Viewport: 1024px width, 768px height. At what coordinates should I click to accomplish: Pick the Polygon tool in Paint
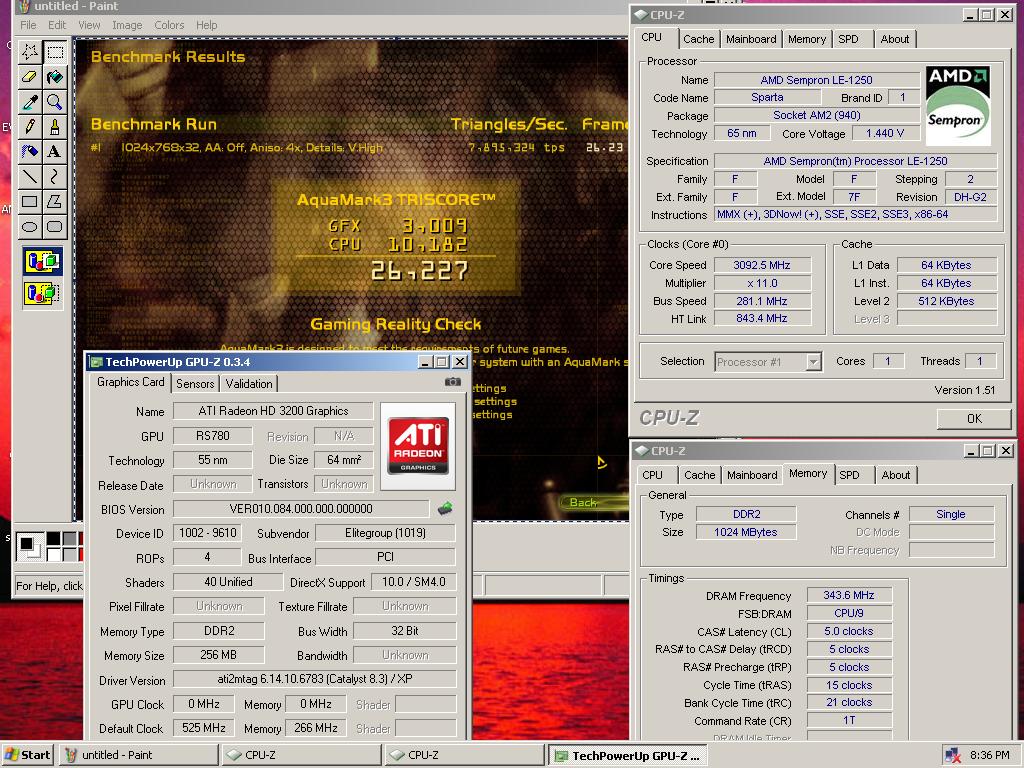55,201
